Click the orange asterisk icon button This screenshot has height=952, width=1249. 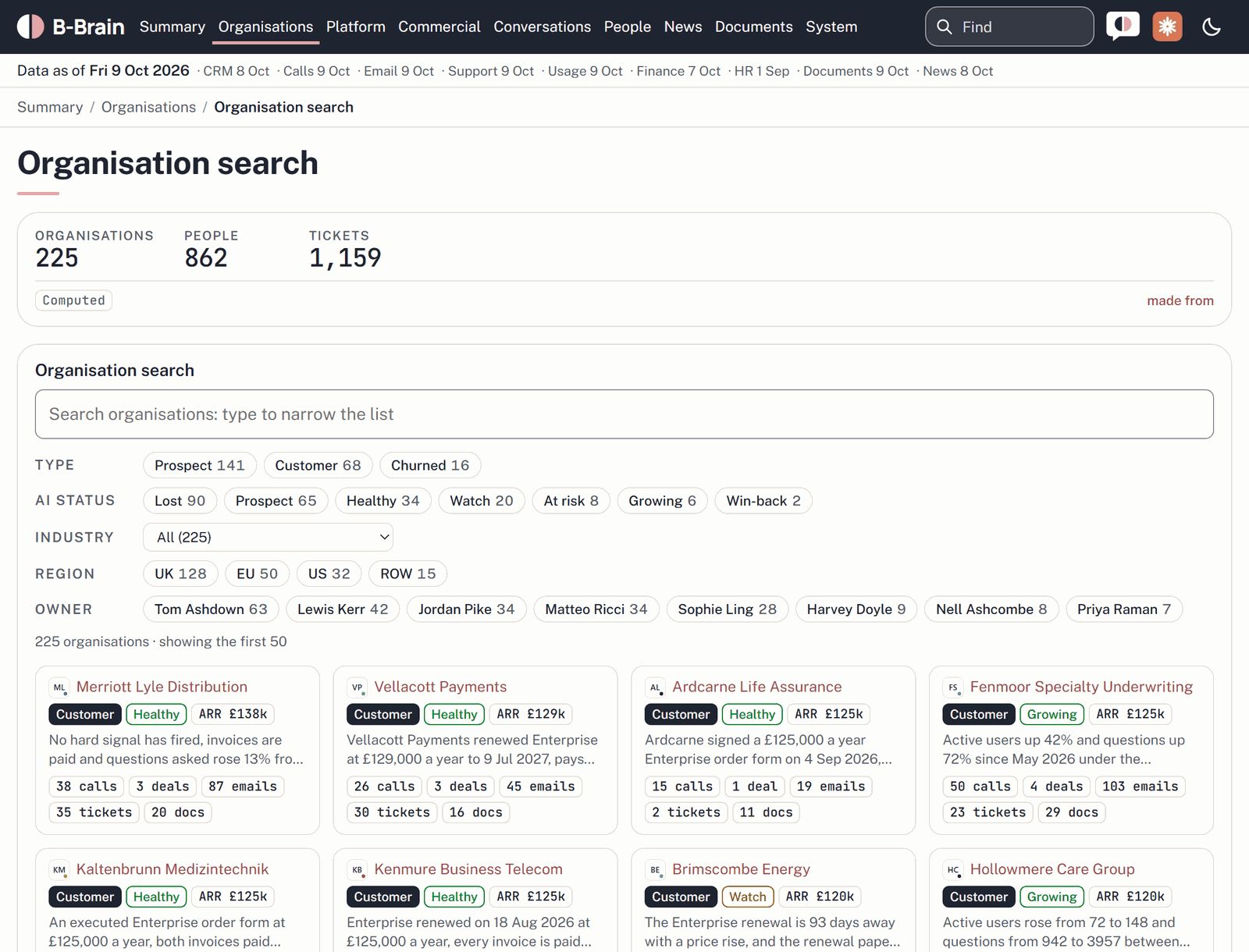[x=1167, y=27]
